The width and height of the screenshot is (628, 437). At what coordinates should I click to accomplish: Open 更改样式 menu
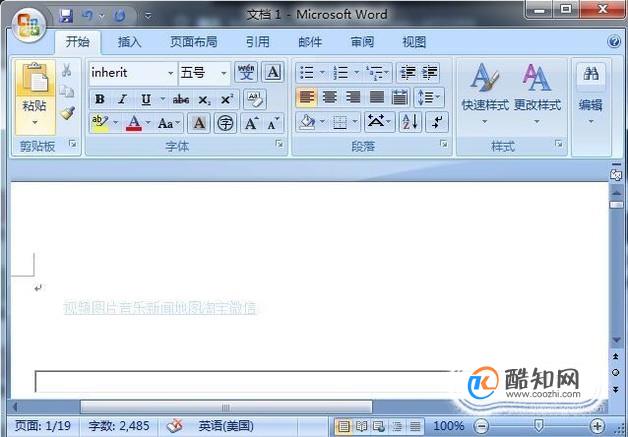click(537, 93)
